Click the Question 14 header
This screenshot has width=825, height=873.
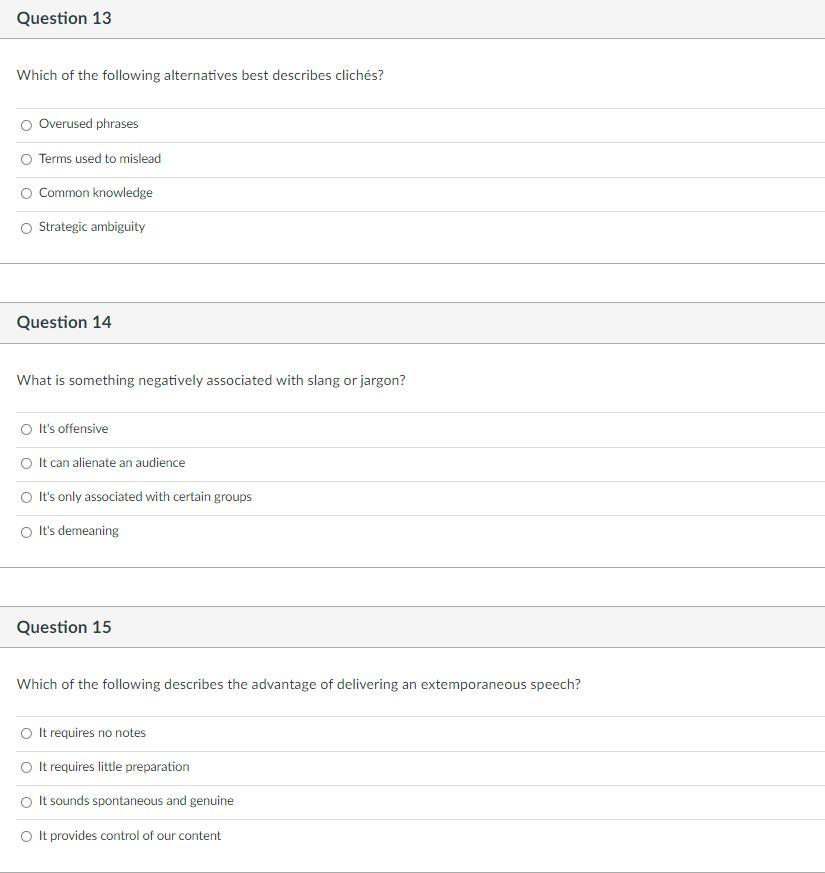tap(64, 322)
